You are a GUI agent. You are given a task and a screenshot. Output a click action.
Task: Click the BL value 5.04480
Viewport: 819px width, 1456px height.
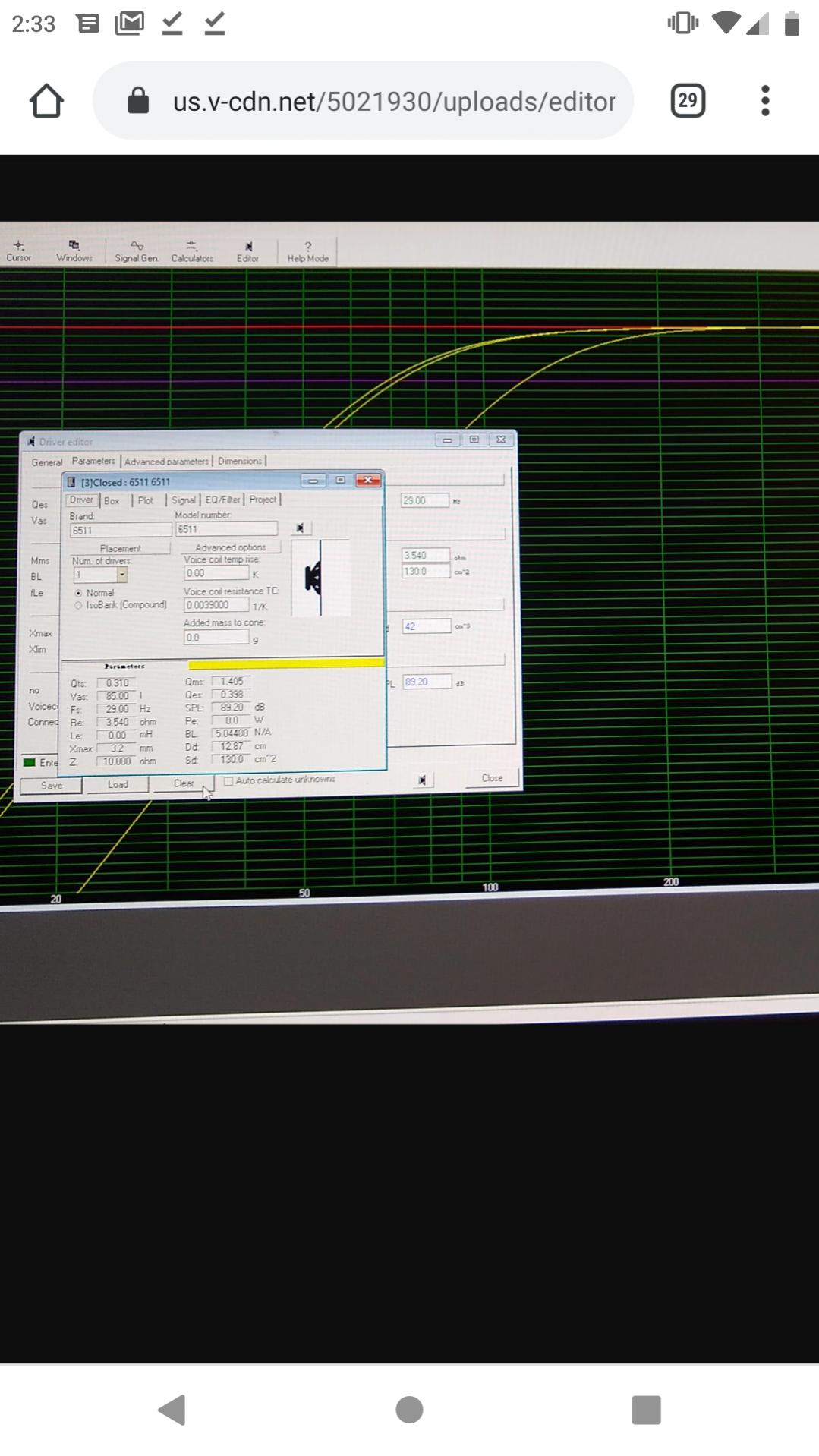pos(231,733)
